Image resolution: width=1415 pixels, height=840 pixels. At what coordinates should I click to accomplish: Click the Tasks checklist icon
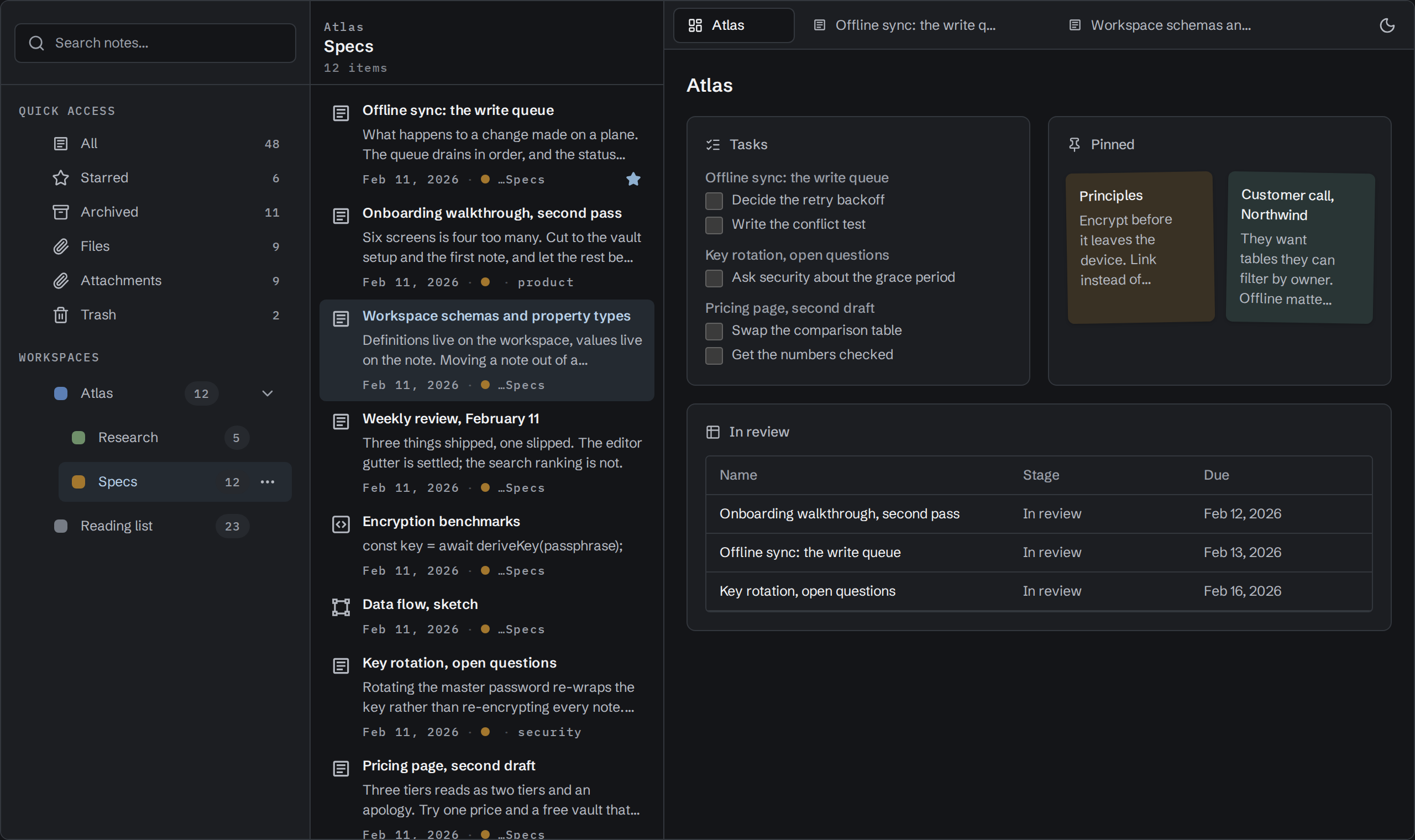click(x=713, y=145)
